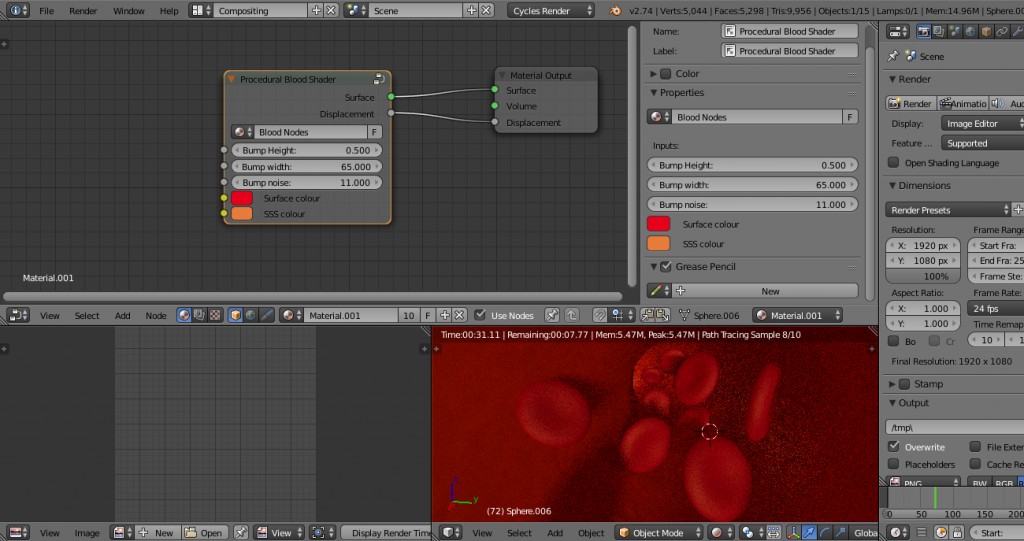This screenshot has height=541, width=1024.
Task: Open the Object Mode dropdown
Action: tap(660, 533)
